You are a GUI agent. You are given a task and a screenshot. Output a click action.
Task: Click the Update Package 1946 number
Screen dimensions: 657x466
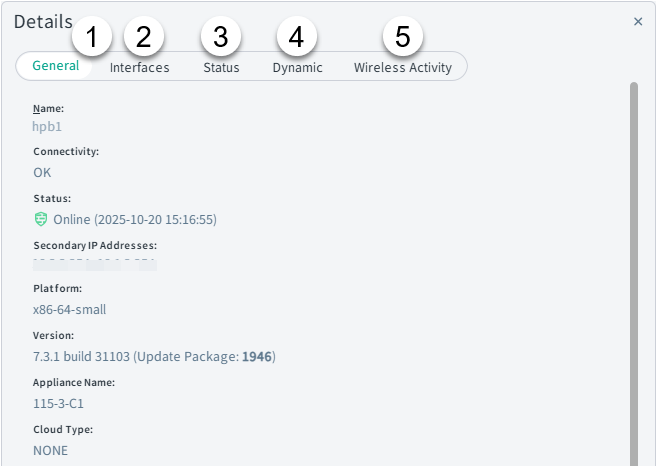[x=257, y=357]
